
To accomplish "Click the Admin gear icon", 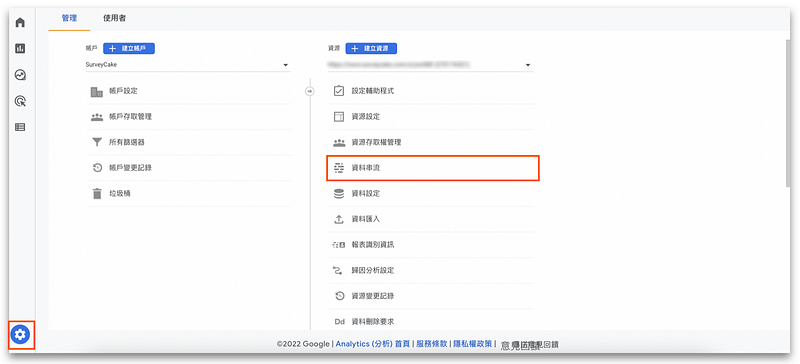I will coord(20,335).
